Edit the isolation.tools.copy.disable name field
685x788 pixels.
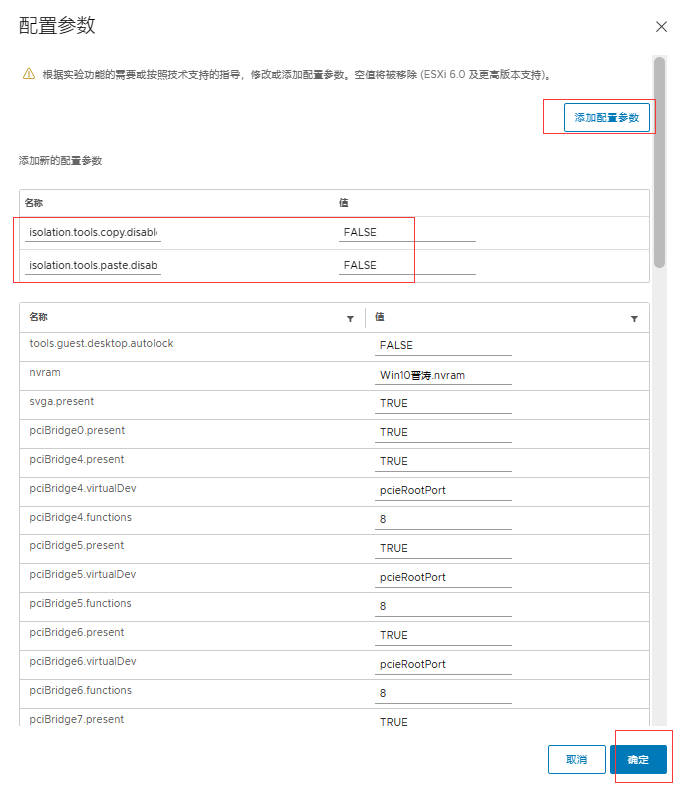click(x=93, y=233)
